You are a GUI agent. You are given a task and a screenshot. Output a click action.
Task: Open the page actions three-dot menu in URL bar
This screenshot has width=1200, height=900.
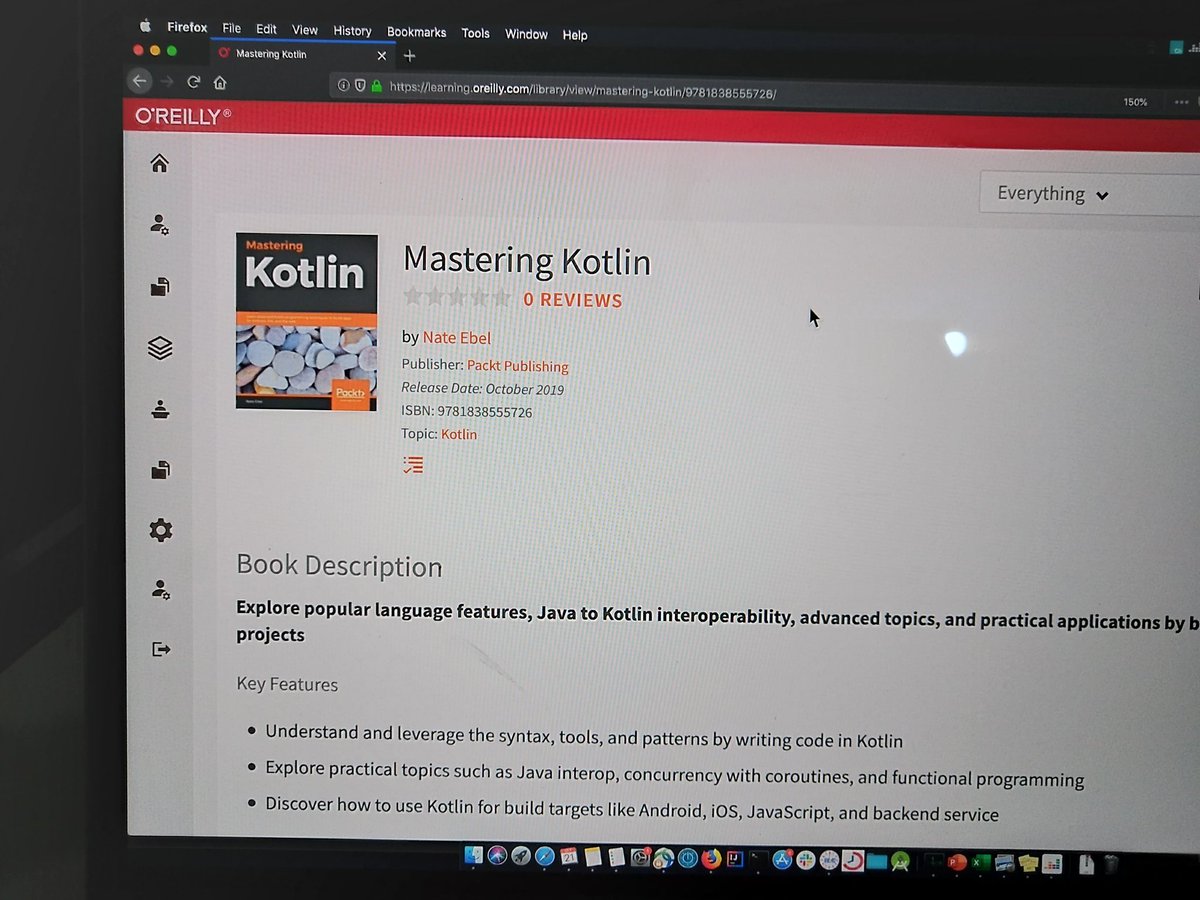(1181, 102)
